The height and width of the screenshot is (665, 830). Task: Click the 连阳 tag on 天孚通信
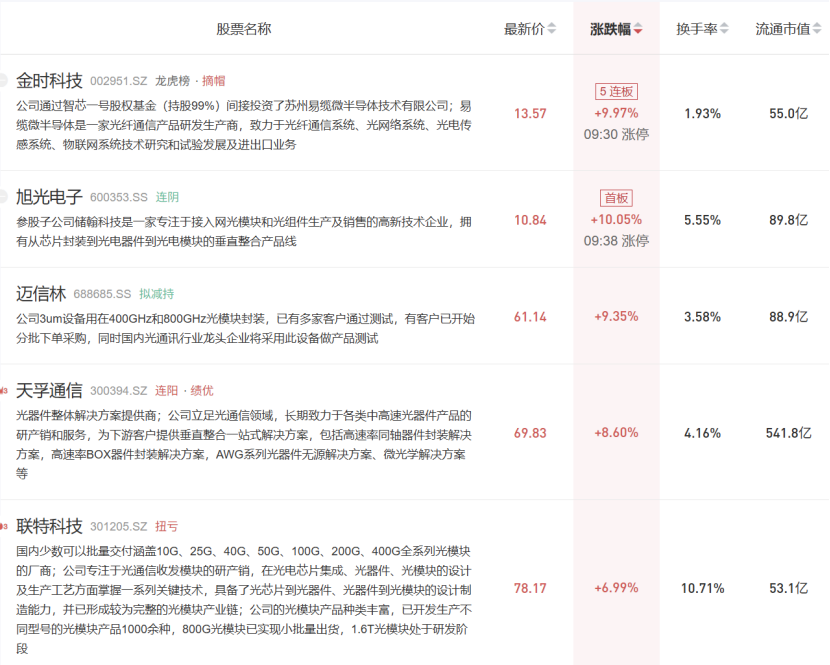166,391
